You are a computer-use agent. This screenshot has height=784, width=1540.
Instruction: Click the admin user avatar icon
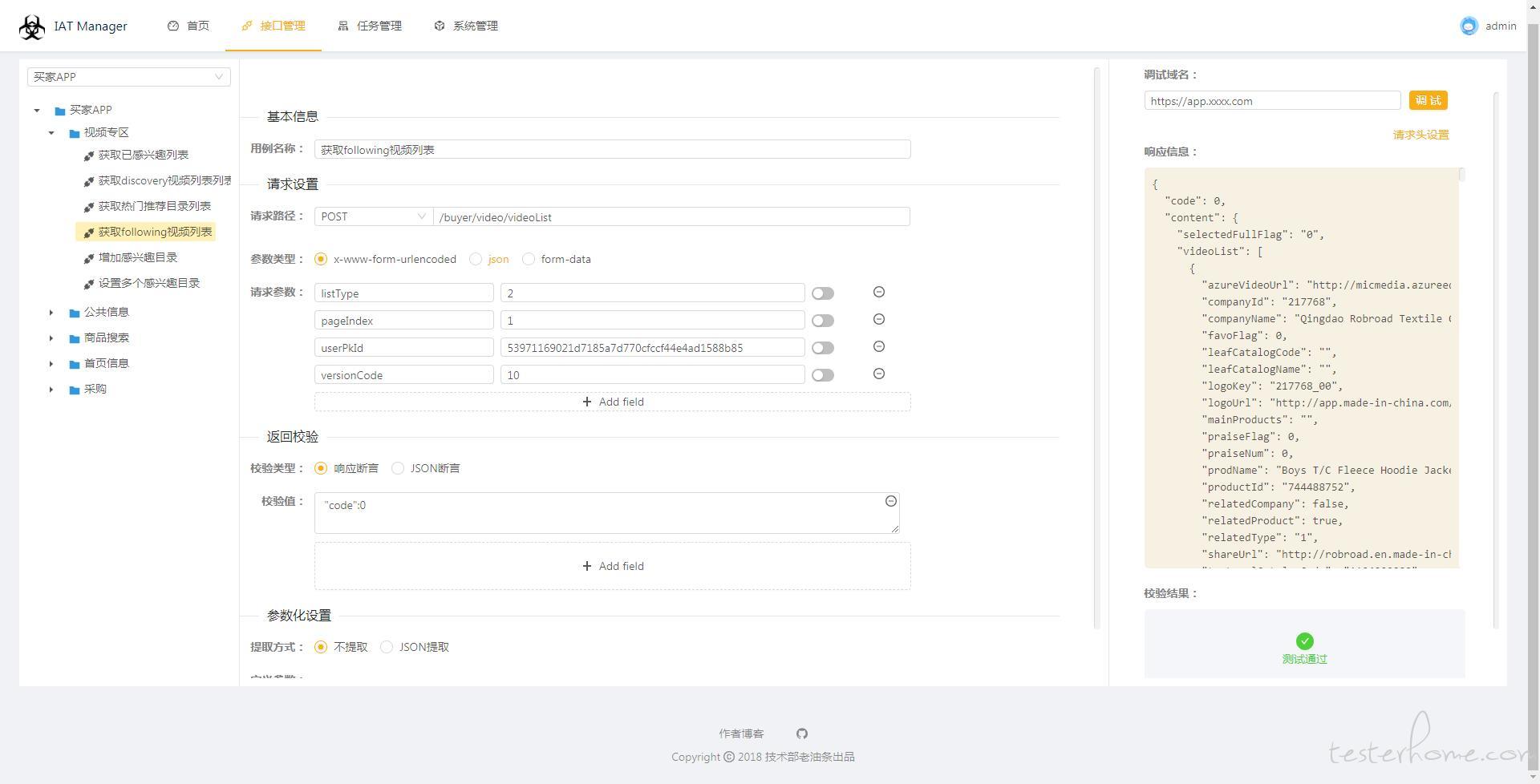point(1469,26)
